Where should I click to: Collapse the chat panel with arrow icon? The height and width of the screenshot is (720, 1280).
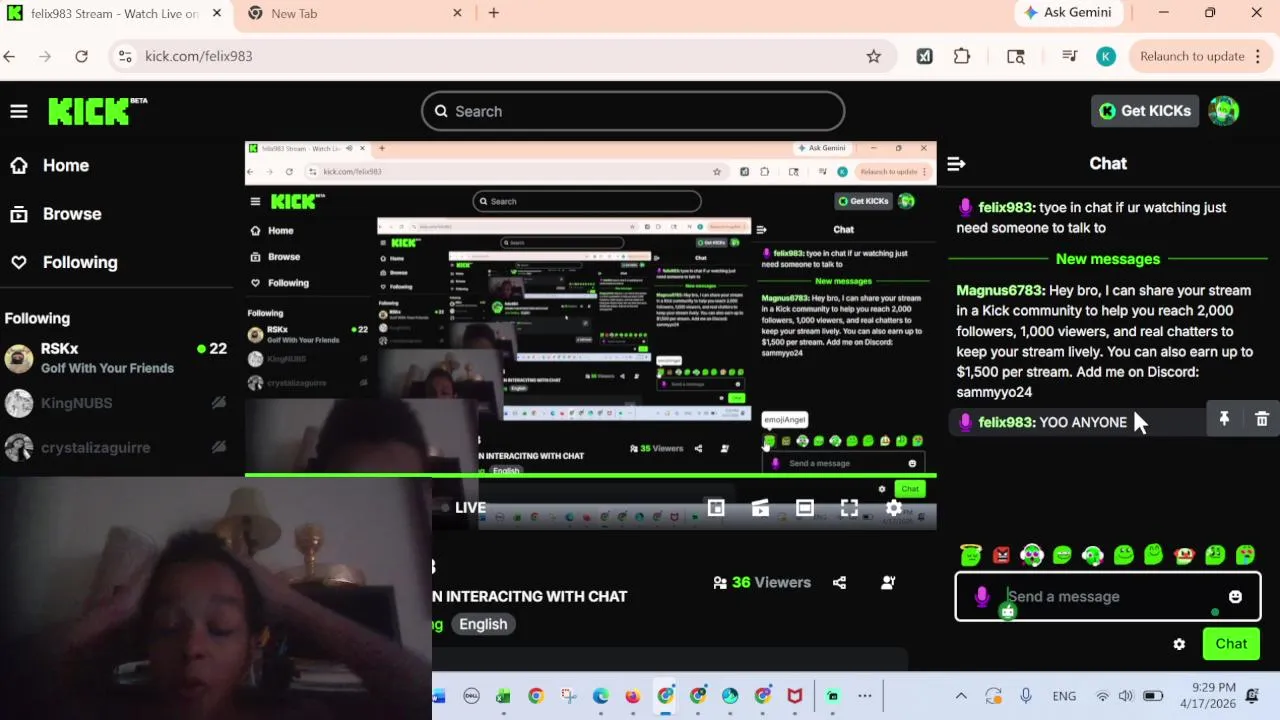pos(956,163)
